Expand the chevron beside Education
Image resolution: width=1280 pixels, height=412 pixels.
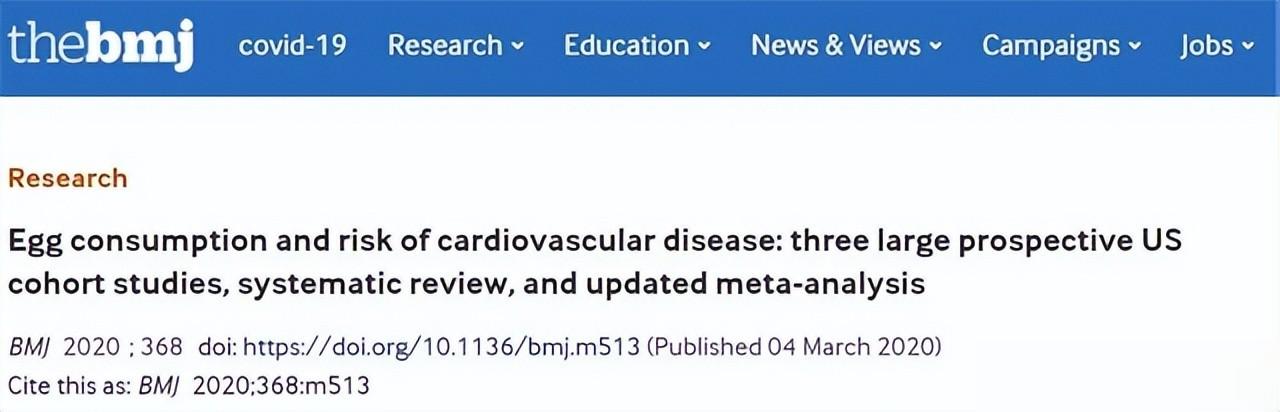[704, 46]
